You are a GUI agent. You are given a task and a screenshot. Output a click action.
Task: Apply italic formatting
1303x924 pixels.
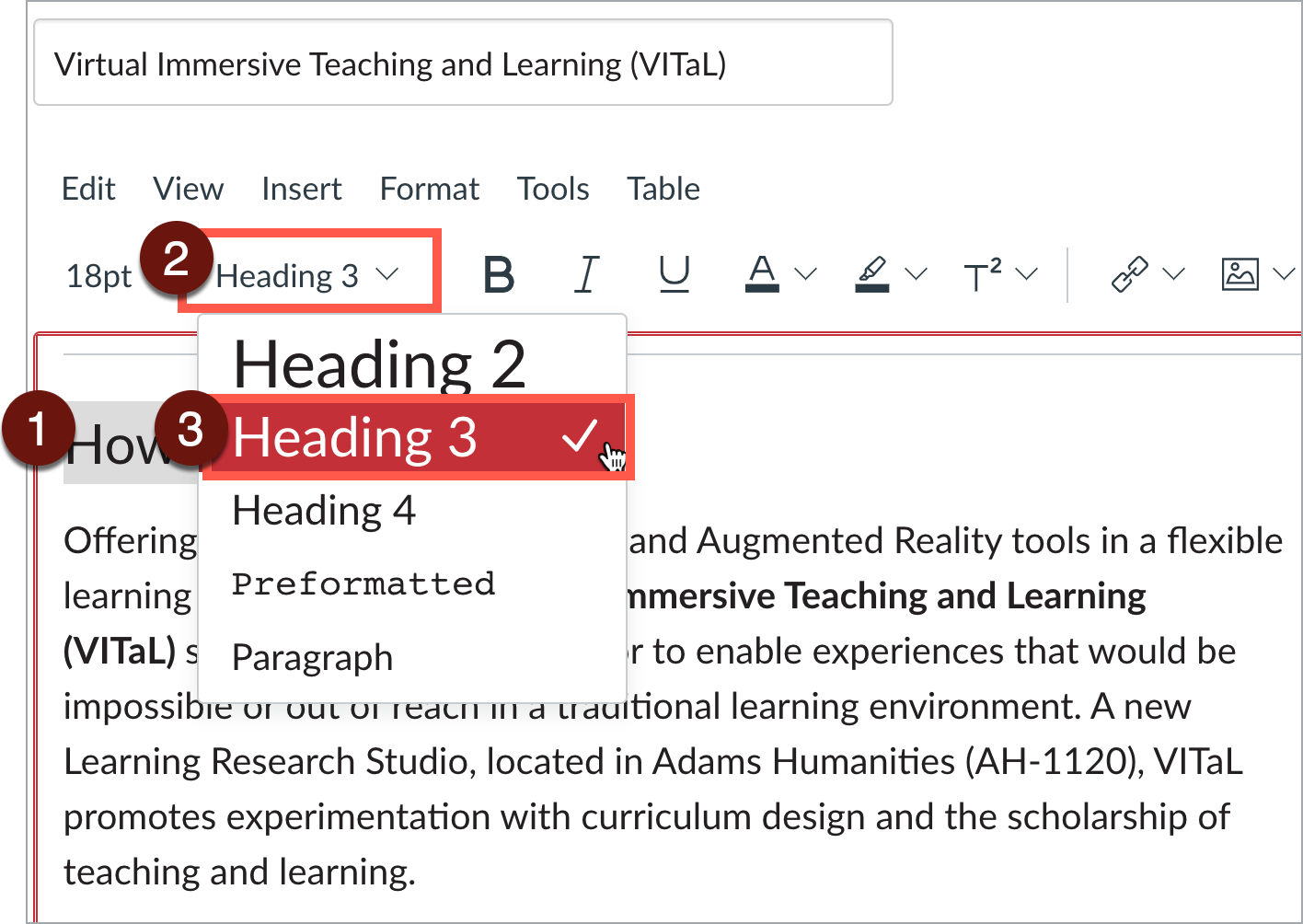[586, 273]
